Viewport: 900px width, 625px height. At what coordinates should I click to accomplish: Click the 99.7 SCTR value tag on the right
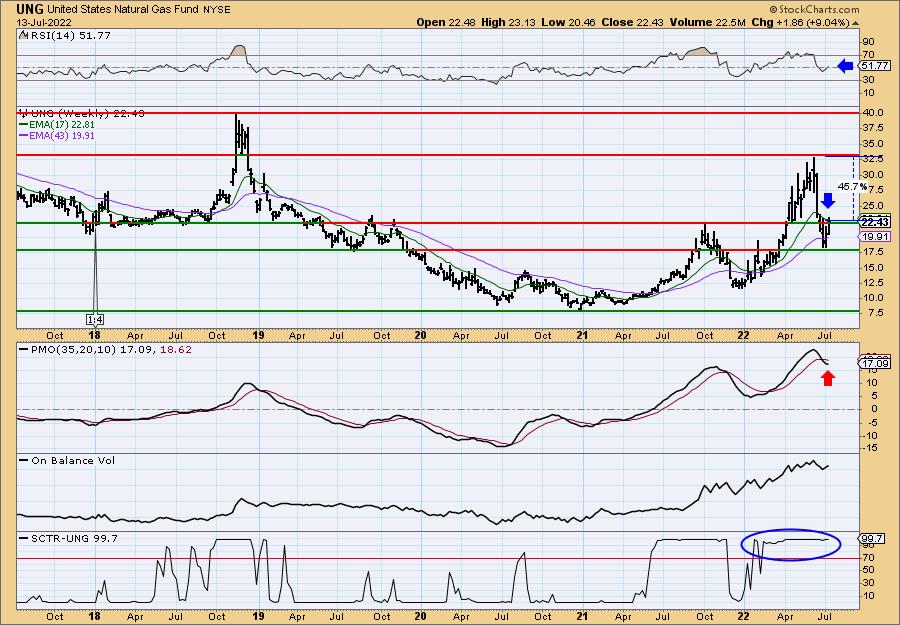click(x=872, y=539)
